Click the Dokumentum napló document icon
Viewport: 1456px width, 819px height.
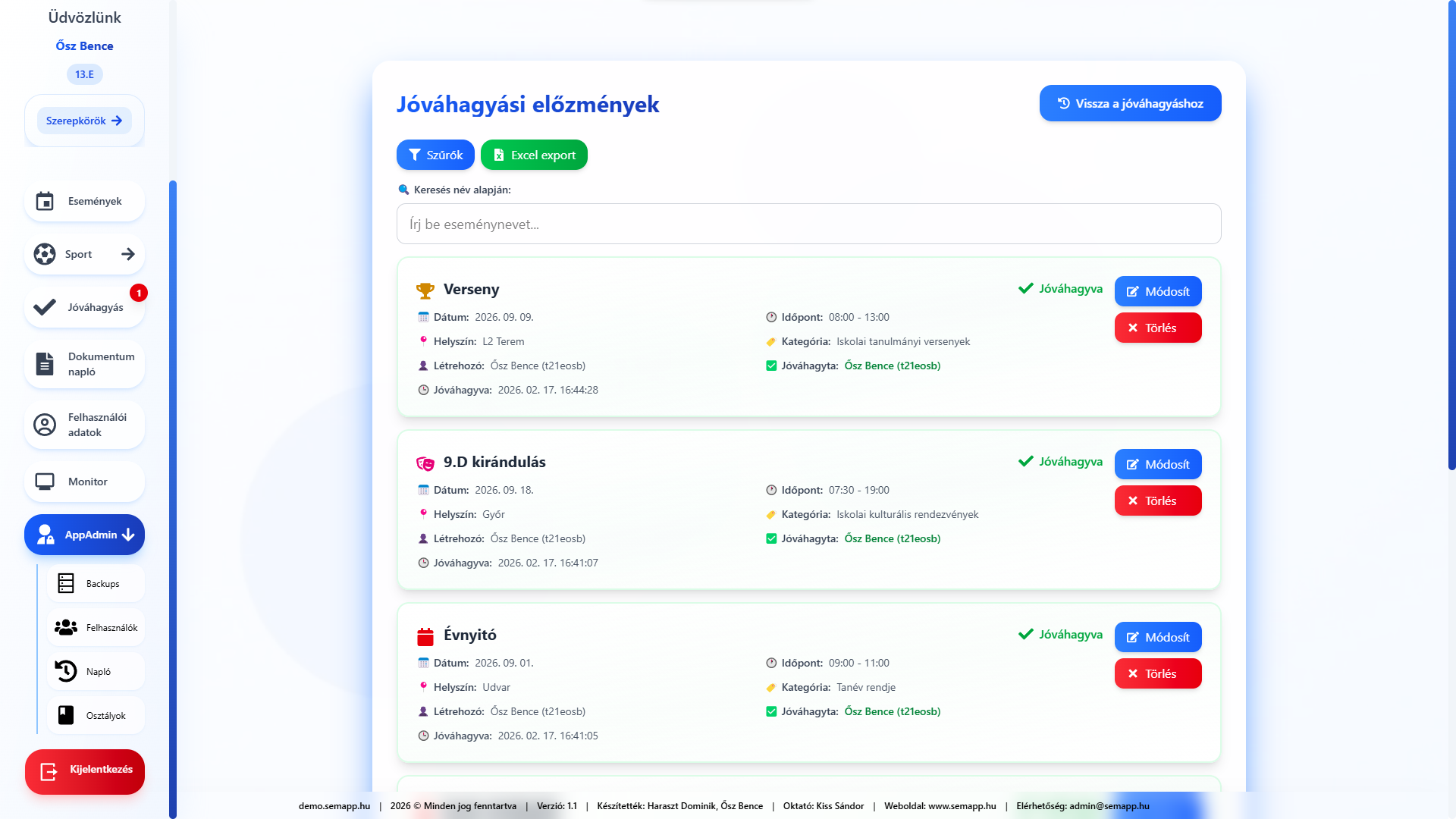pos(45,364)
